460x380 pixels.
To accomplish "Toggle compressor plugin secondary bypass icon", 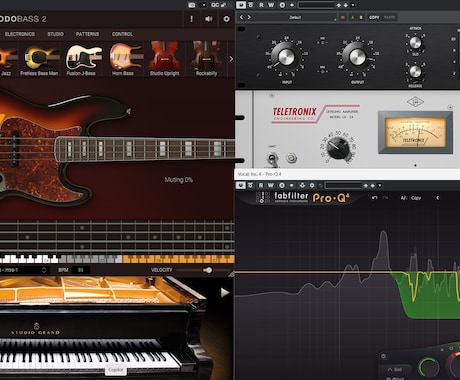I will [251, 5].
